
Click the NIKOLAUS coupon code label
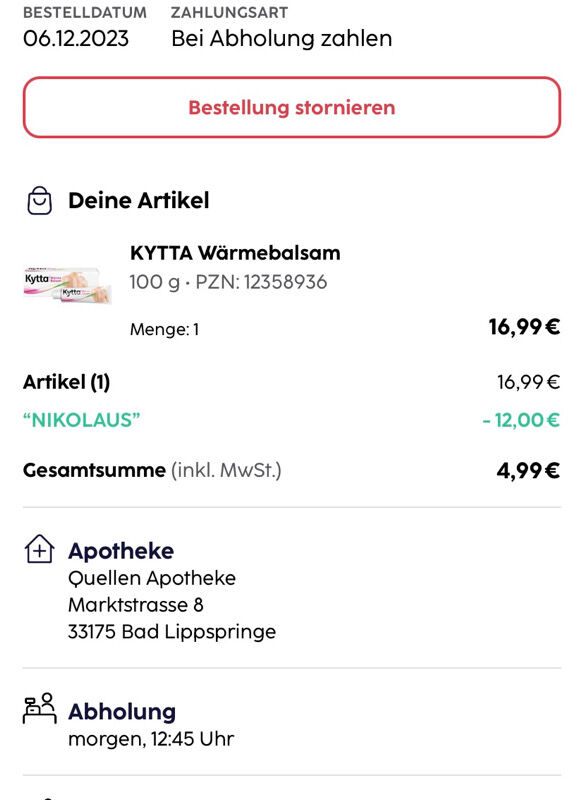[82, 420]
